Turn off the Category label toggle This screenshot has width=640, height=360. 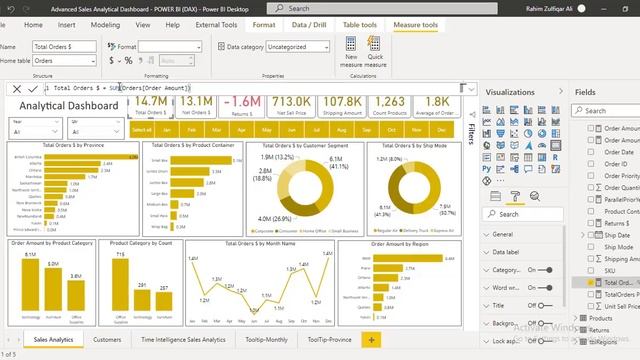pos(545,270)
